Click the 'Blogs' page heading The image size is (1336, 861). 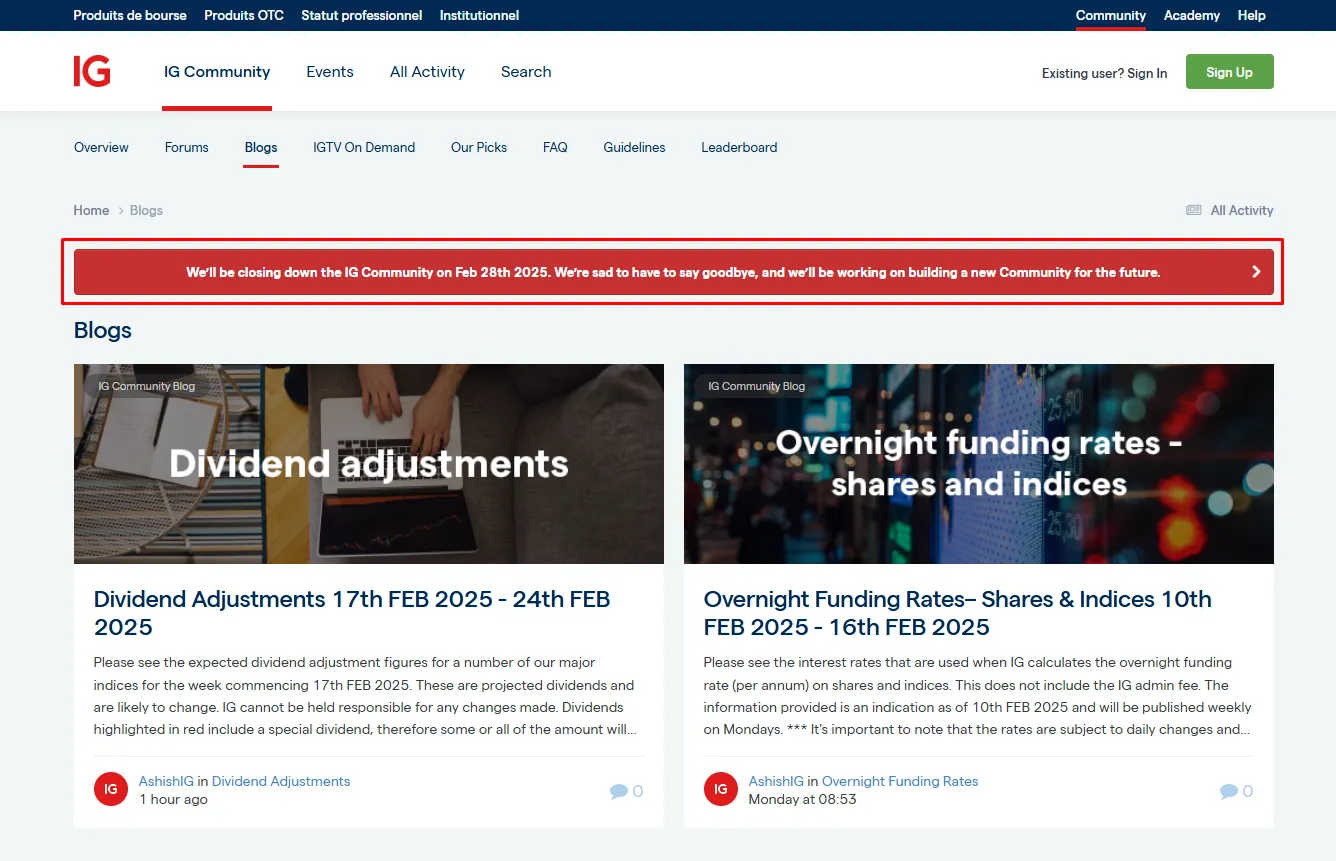click(x=103, y=330)
